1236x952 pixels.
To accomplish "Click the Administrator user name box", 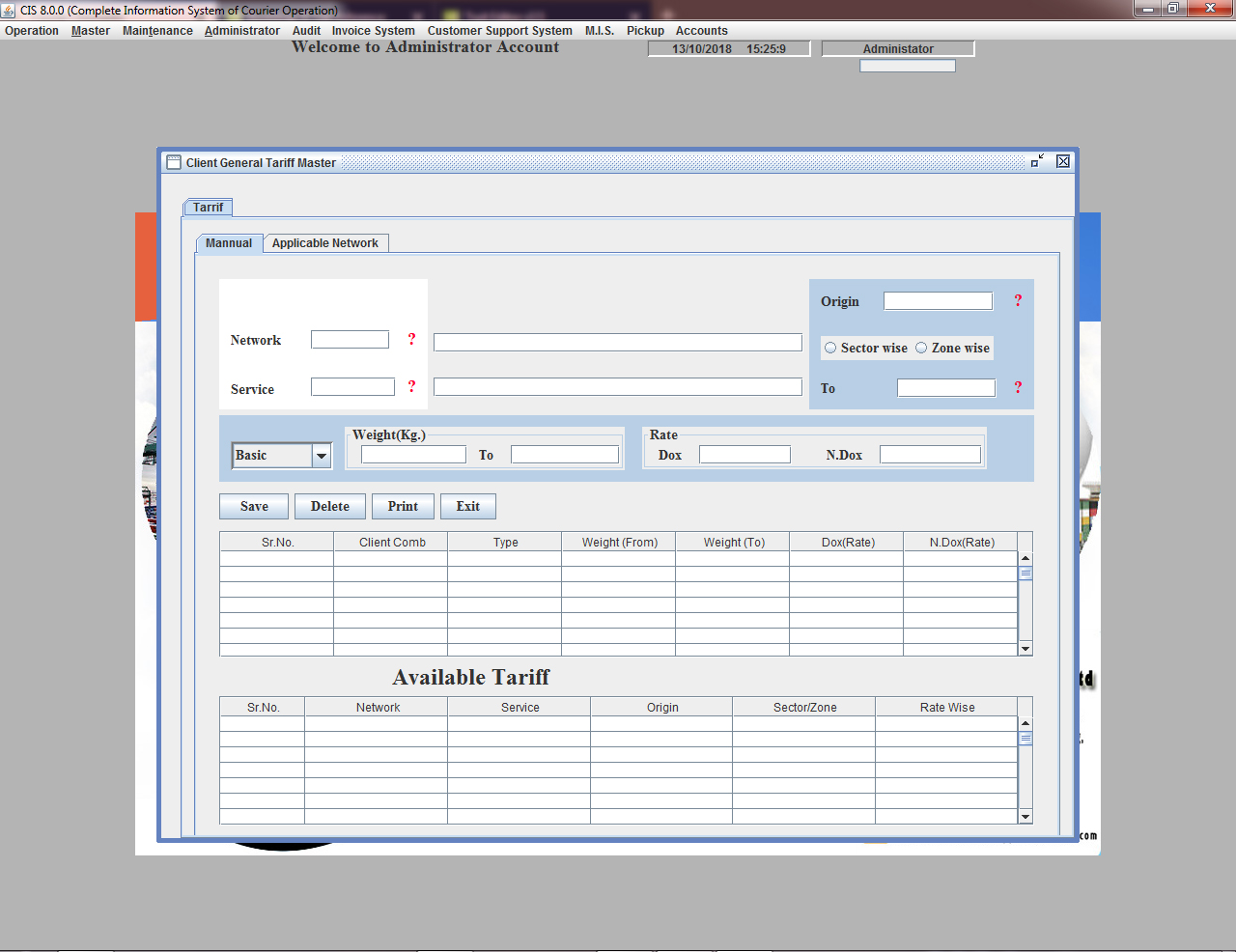I will (898, 49).
